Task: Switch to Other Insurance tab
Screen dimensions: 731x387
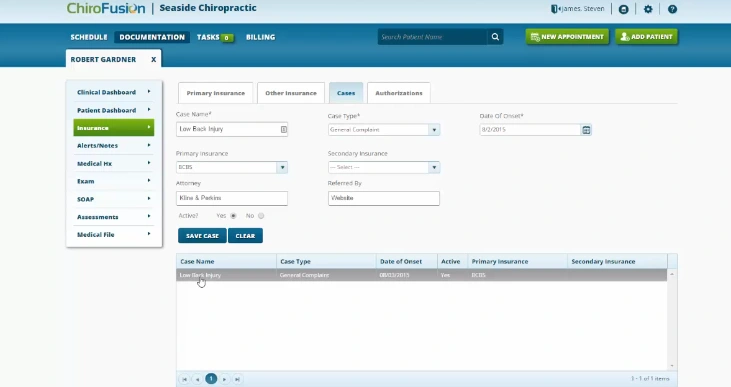Action: point(291,93)
